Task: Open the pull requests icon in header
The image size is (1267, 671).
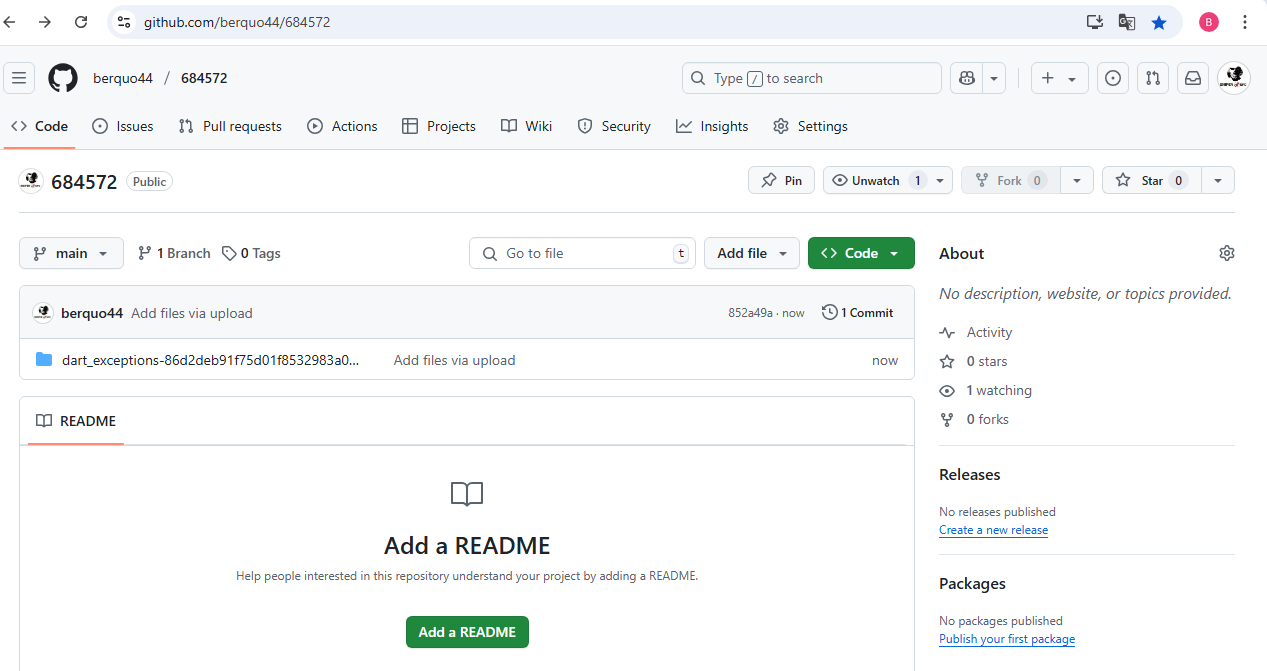Action: (x=1153, y=78)
